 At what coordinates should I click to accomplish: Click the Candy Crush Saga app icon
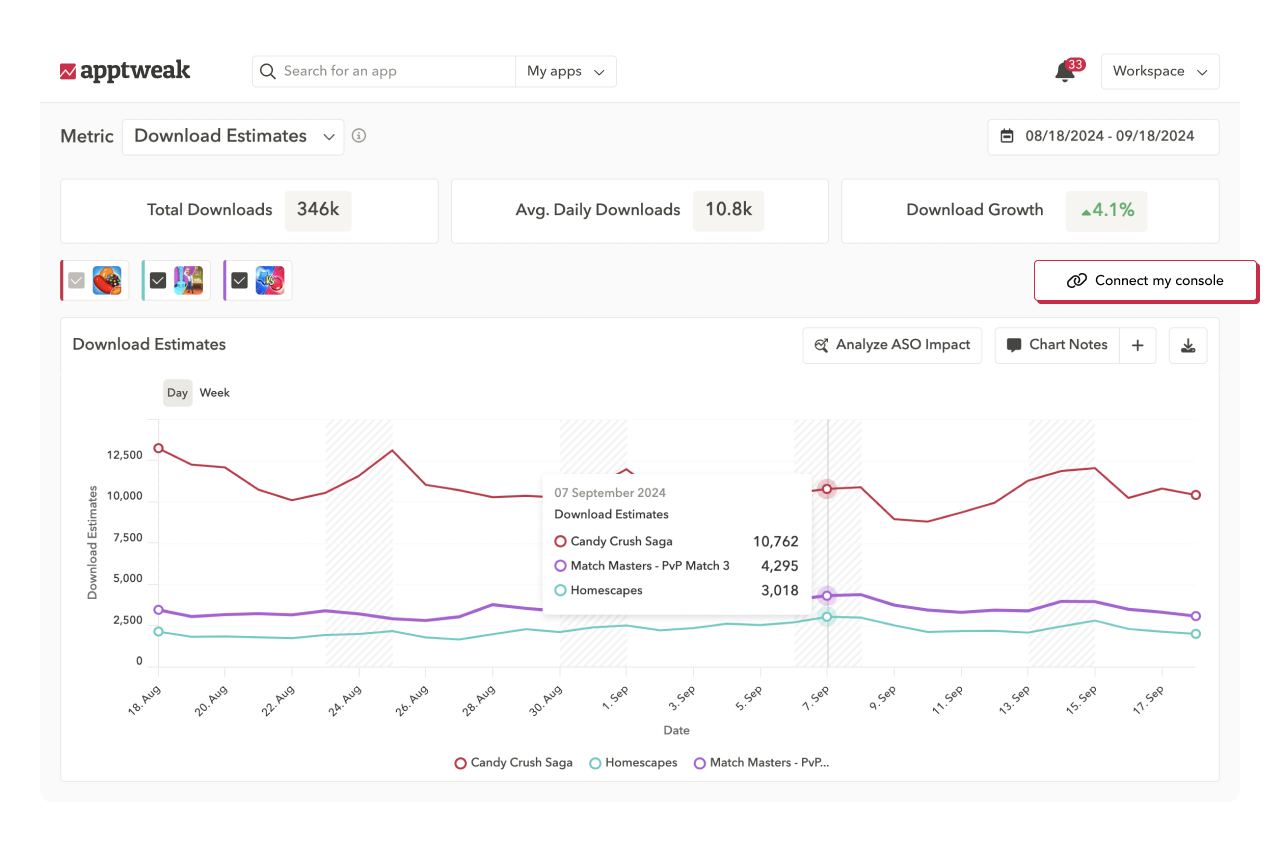[107, 281]
